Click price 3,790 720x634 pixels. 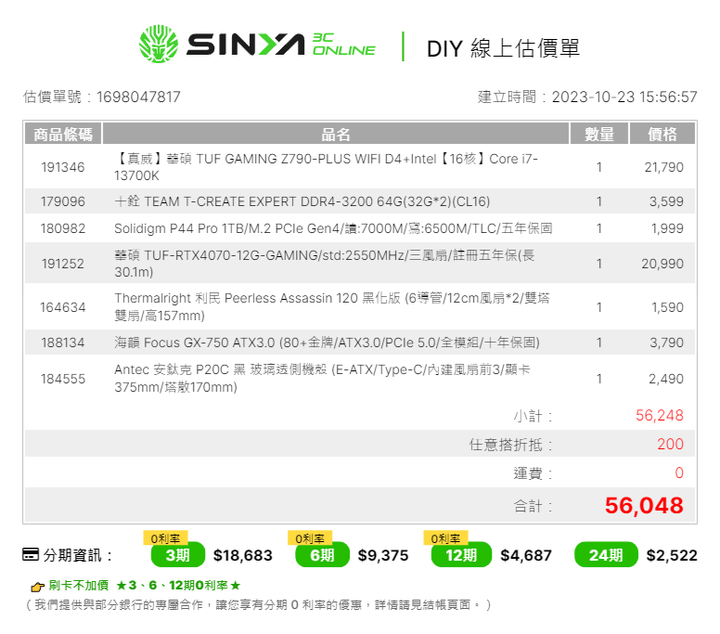[x=666, y=342]
